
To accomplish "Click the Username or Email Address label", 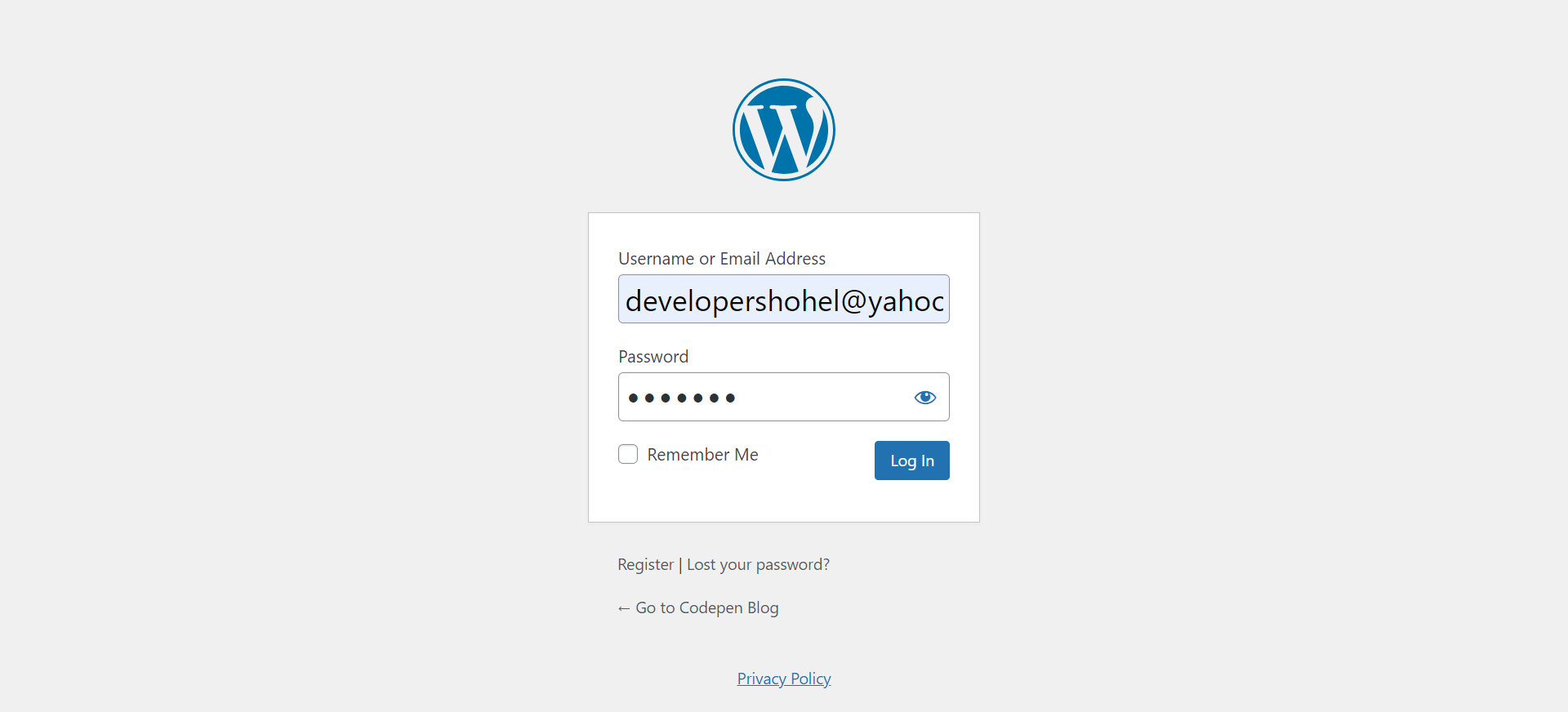I will point(722,259).
